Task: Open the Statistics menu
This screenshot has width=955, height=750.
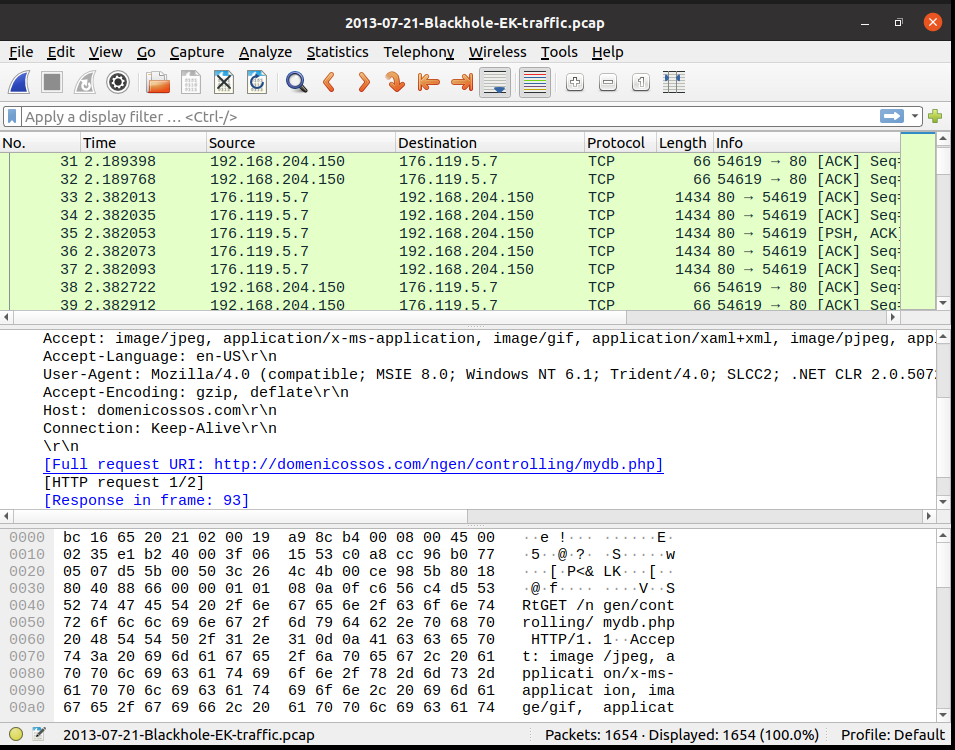Action: [x=337, y=52]
